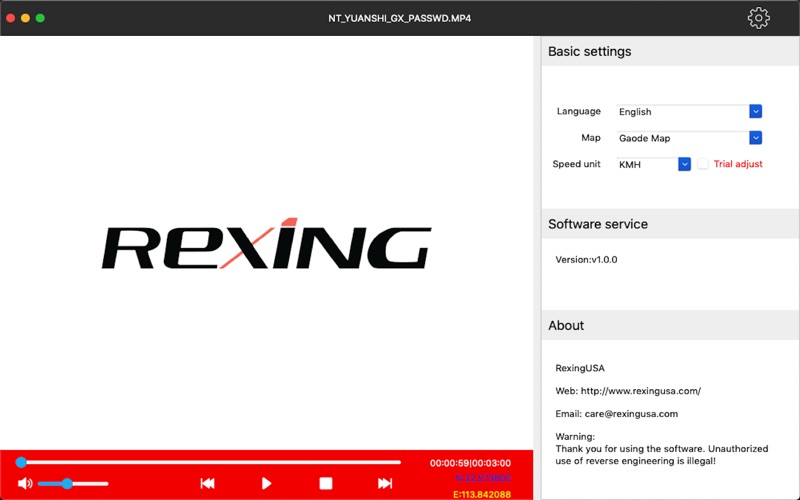Screen dimensions: 800x500
Task: Skip to the previous video
Action: click(x=207, y=483)
